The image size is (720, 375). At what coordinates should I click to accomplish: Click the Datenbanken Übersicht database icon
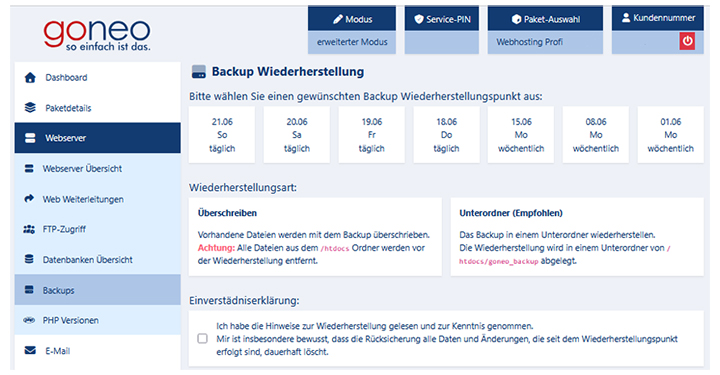[x=29, y=259]
